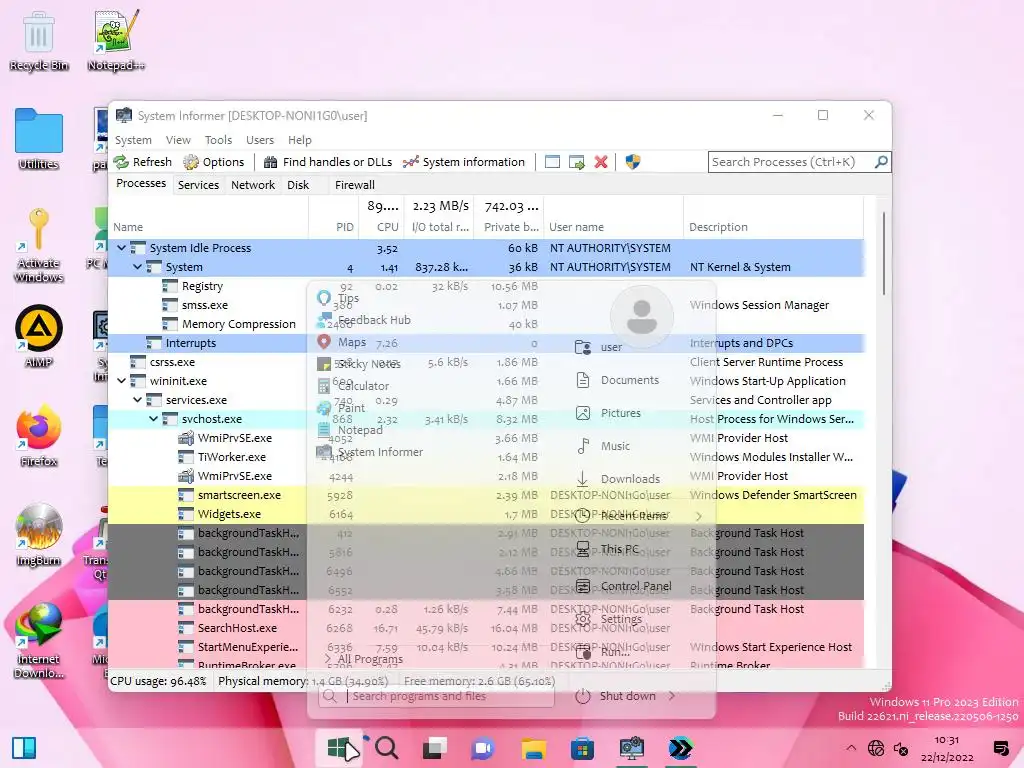The image size is (1024, 768).
Task: Select the Memory Compression row
Action: [x=487, y=324]
